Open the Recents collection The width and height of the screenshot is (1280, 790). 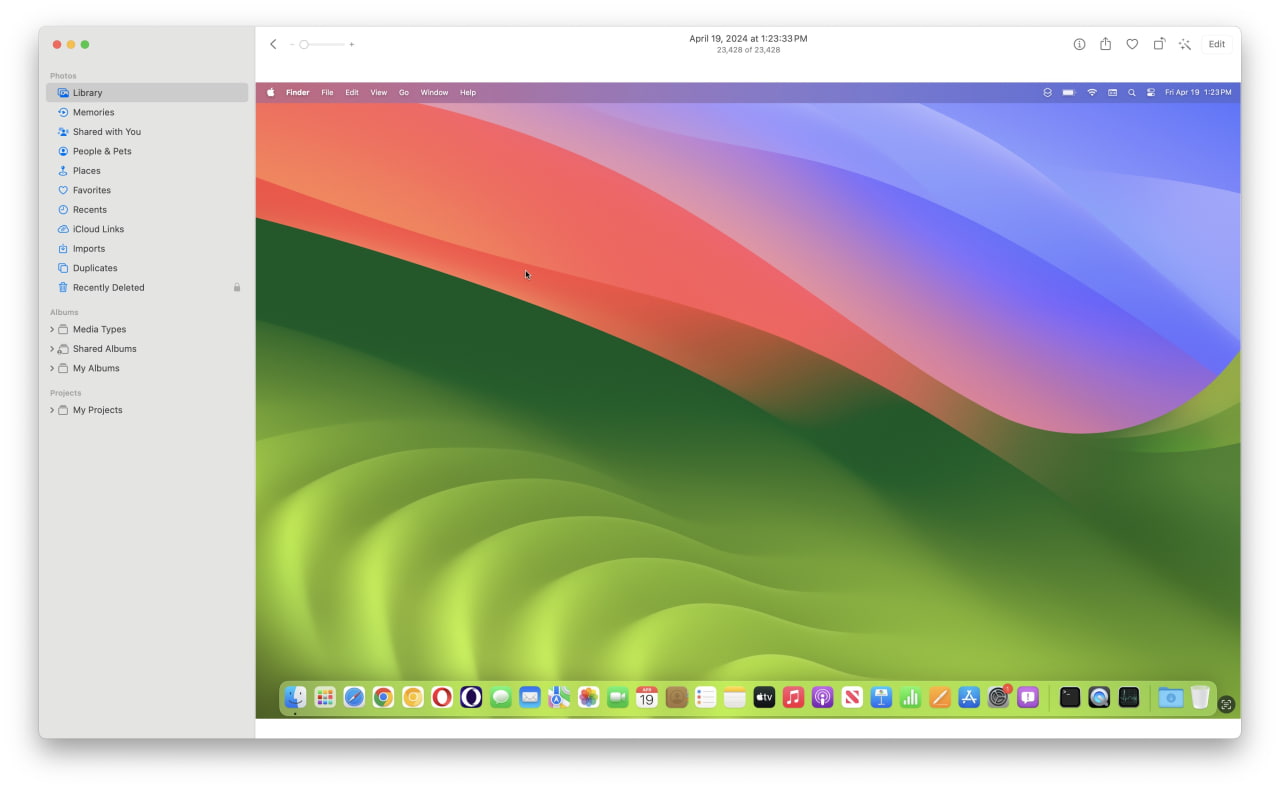click(x=91, y=209)
